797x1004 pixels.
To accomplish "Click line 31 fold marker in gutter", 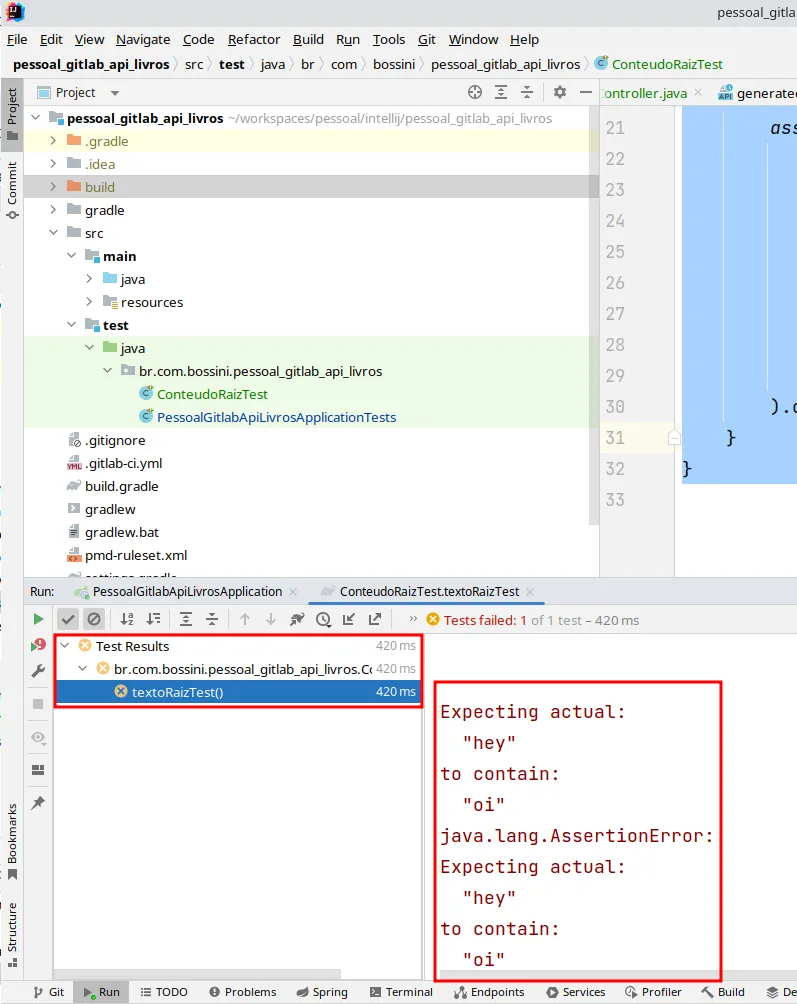I will click(673, 438).
